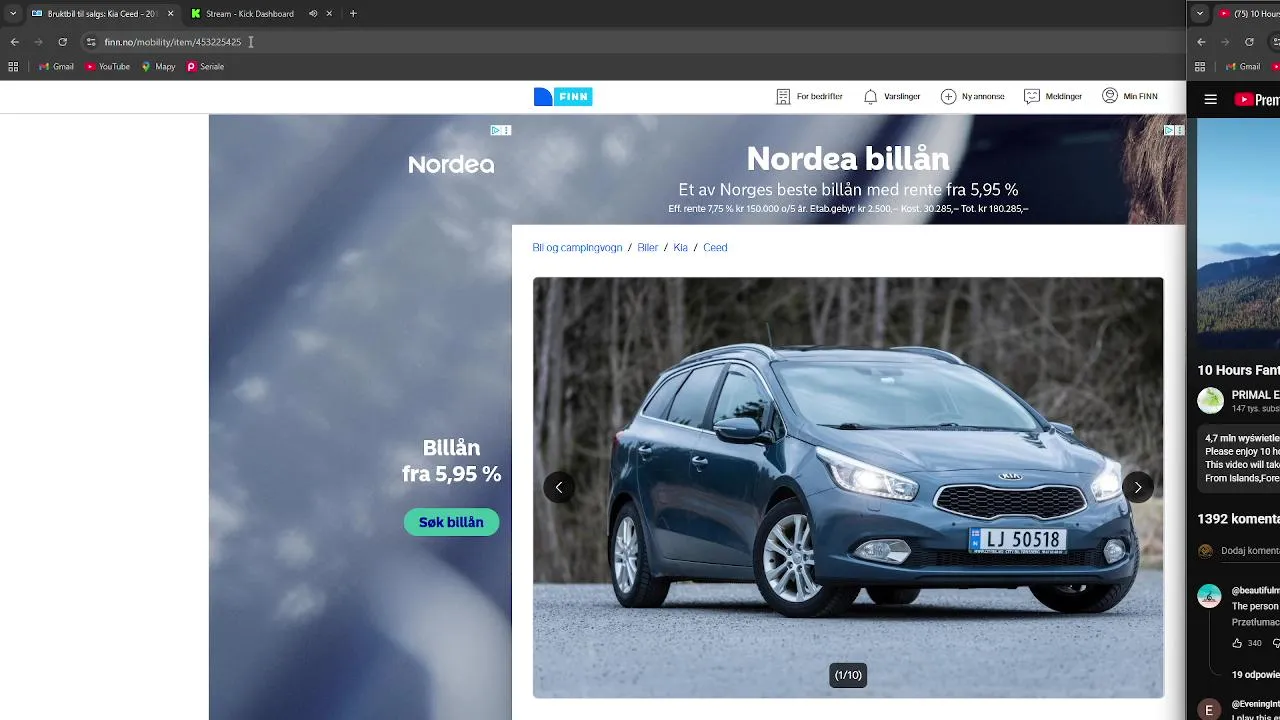This screenshot has width=1280, height=720.
Task: Show the previous car photo
Action: (559, 487)
